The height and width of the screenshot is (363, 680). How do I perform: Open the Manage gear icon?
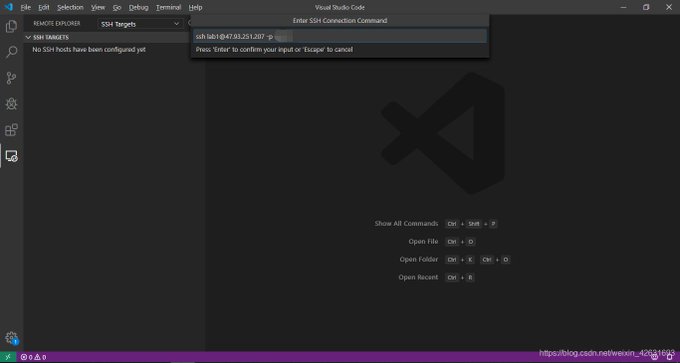point(11,338)
